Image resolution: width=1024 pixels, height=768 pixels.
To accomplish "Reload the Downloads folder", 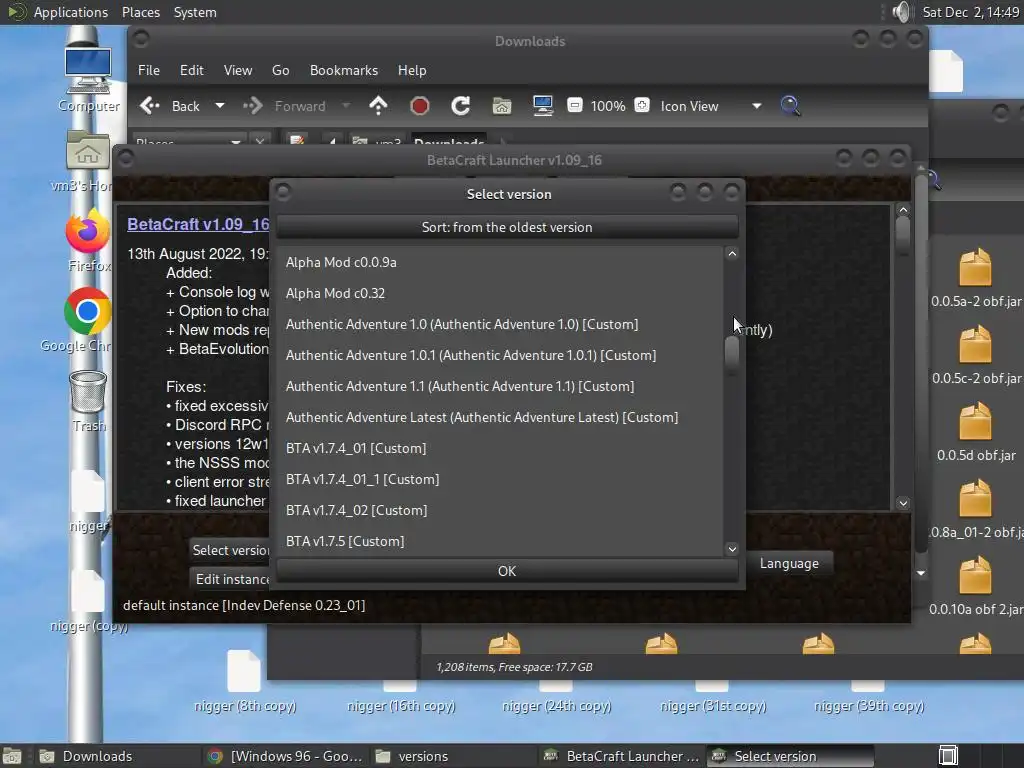I will (x=460, y=106).
